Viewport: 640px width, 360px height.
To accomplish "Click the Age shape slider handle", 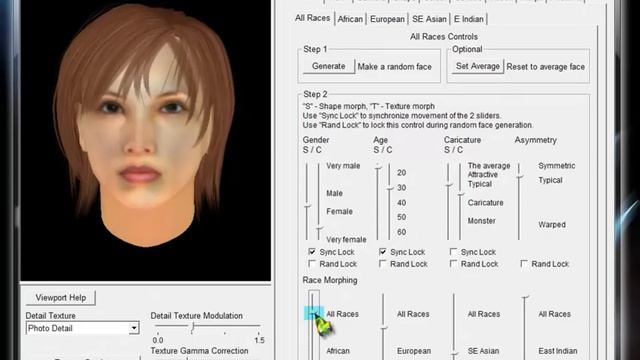I will (378, 167).
